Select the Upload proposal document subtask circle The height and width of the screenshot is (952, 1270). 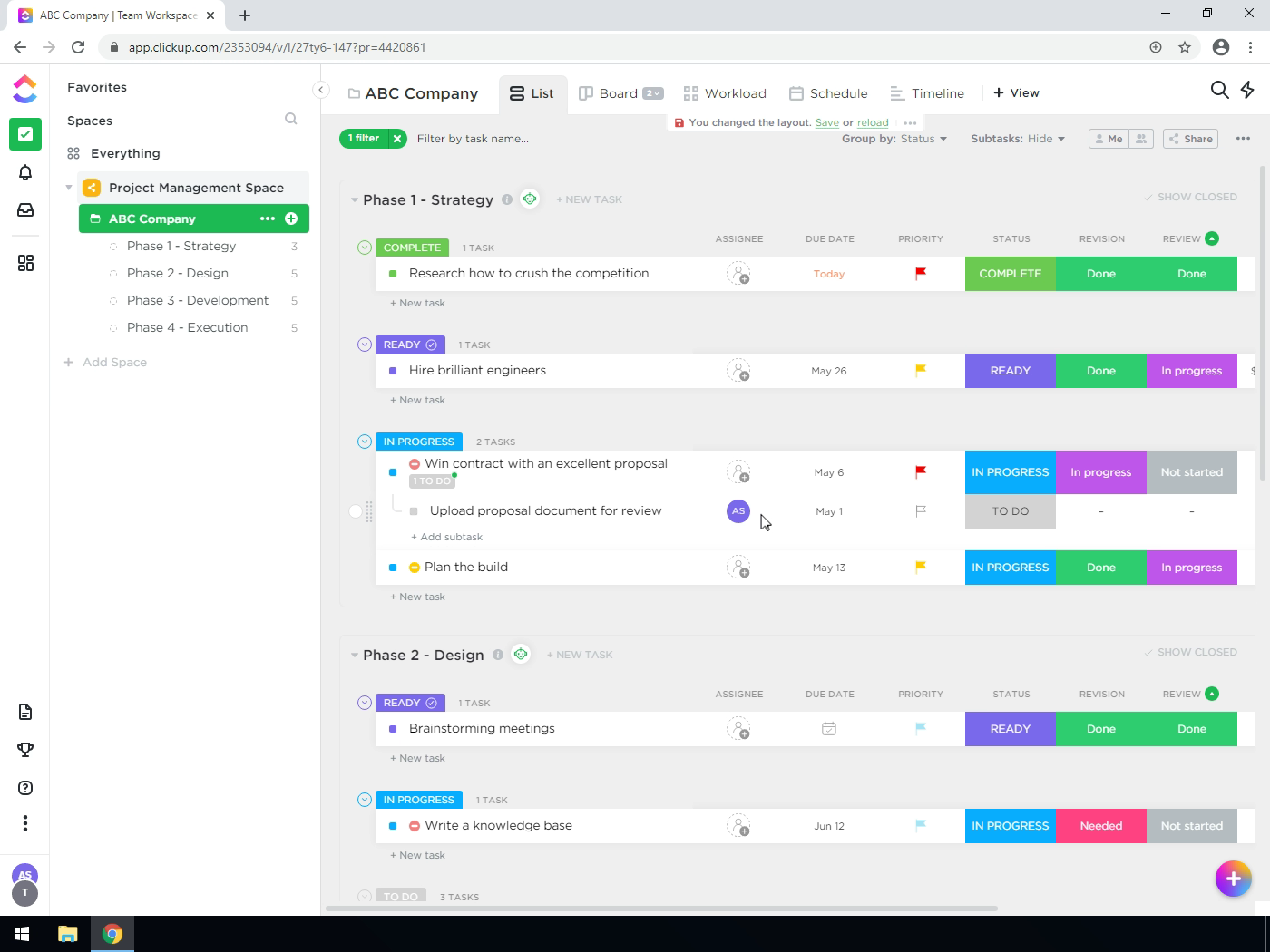pos(356,511)
